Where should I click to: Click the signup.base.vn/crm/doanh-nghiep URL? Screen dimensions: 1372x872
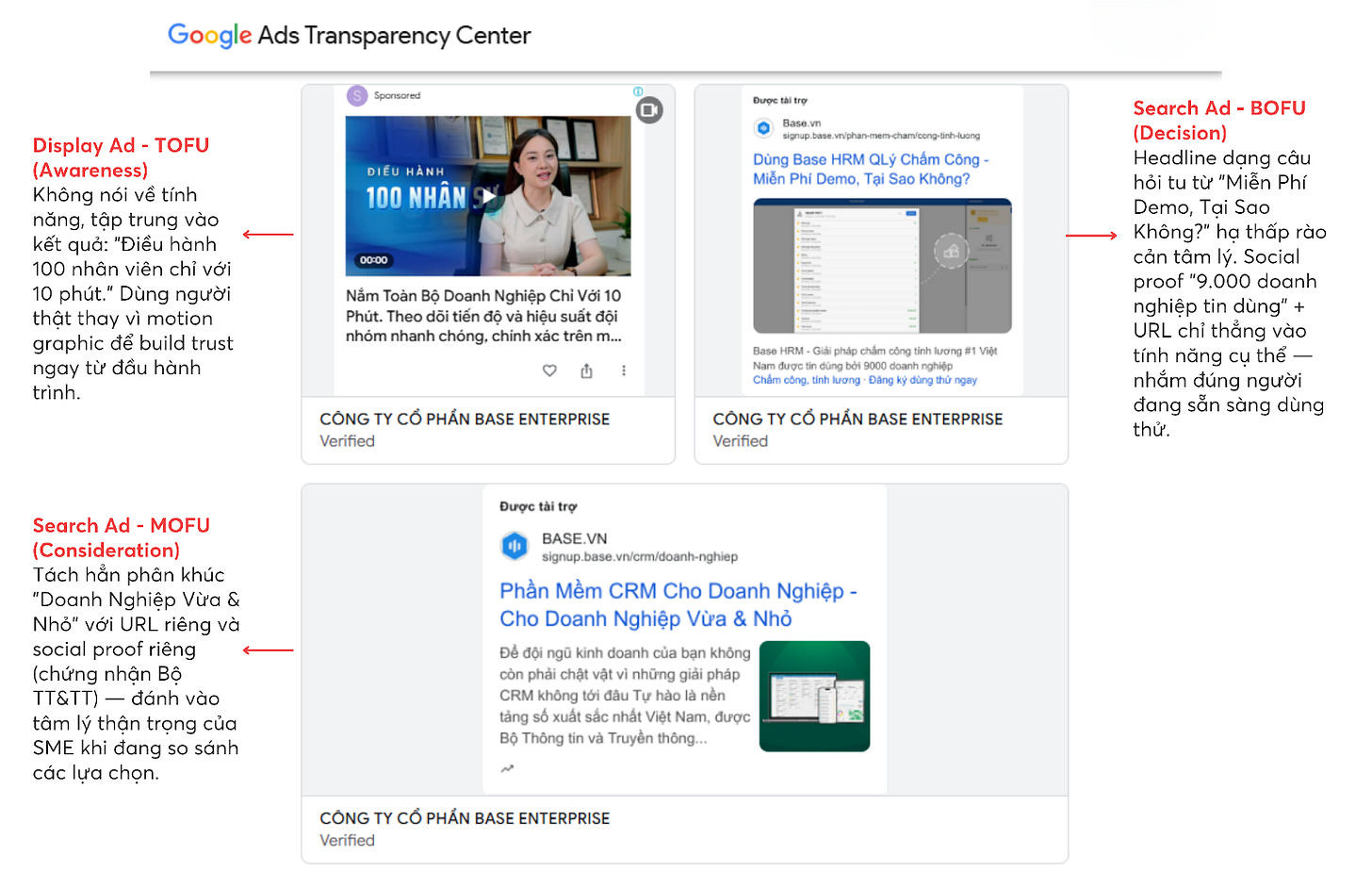coord(640,557)
